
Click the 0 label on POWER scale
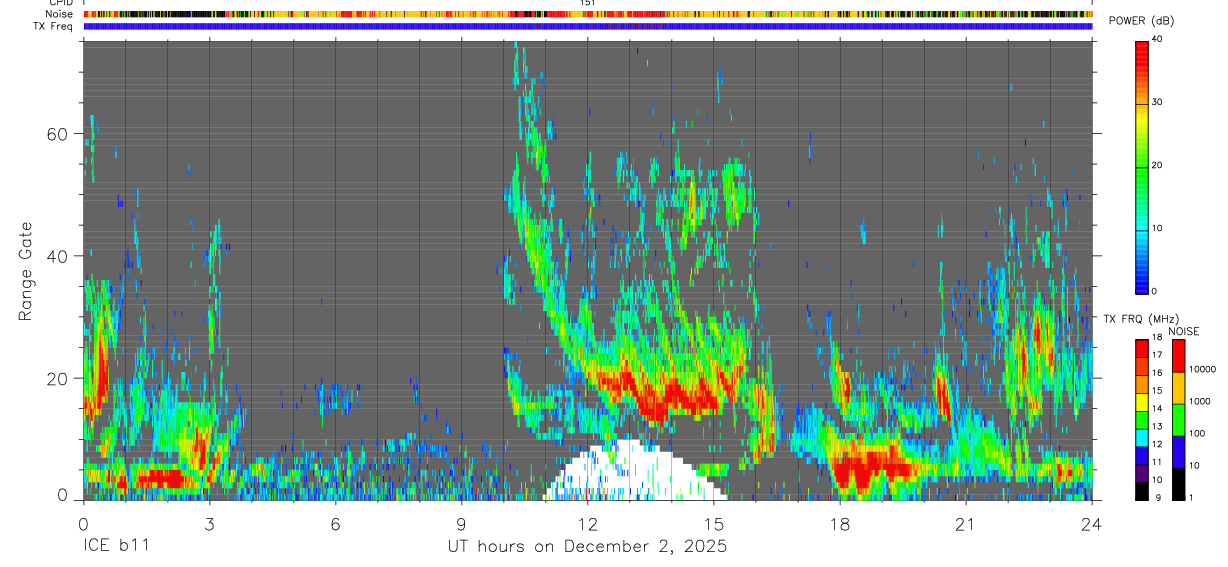[1156, 291]
